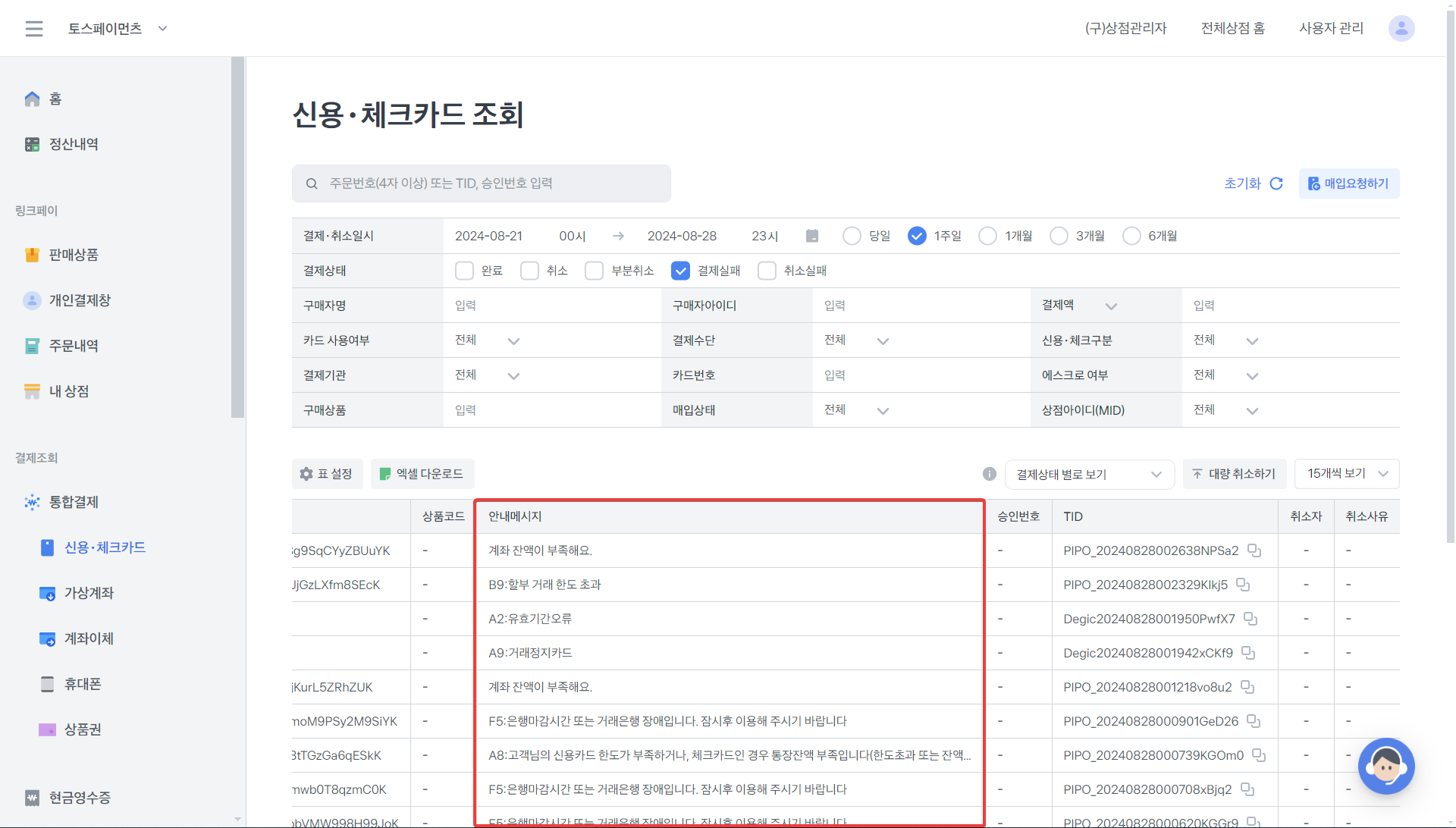Viewport: 1456px width, 828px height.
Task: Uncheck the 결제실패 checkbox
Action: (x=680, y=271)
